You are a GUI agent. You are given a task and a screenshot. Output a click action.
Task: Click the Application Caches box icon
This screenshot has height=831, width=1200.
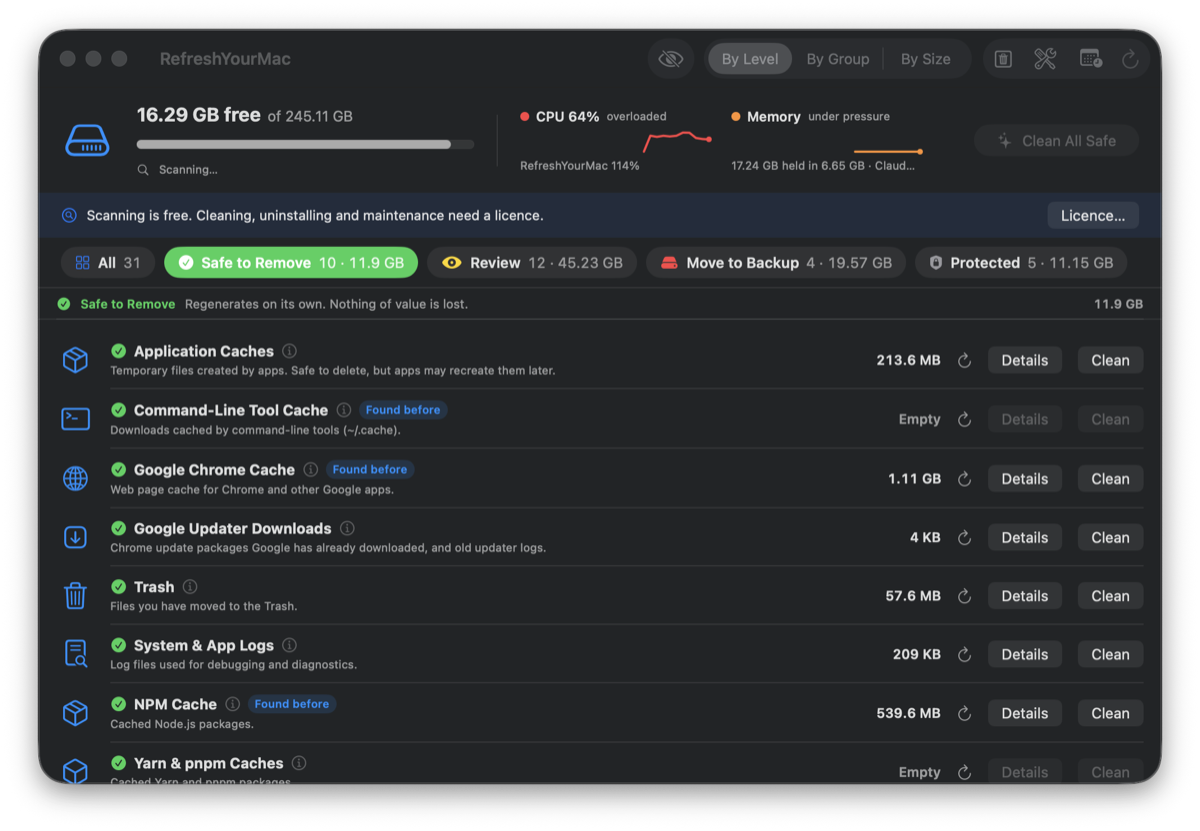pos(75,360)
